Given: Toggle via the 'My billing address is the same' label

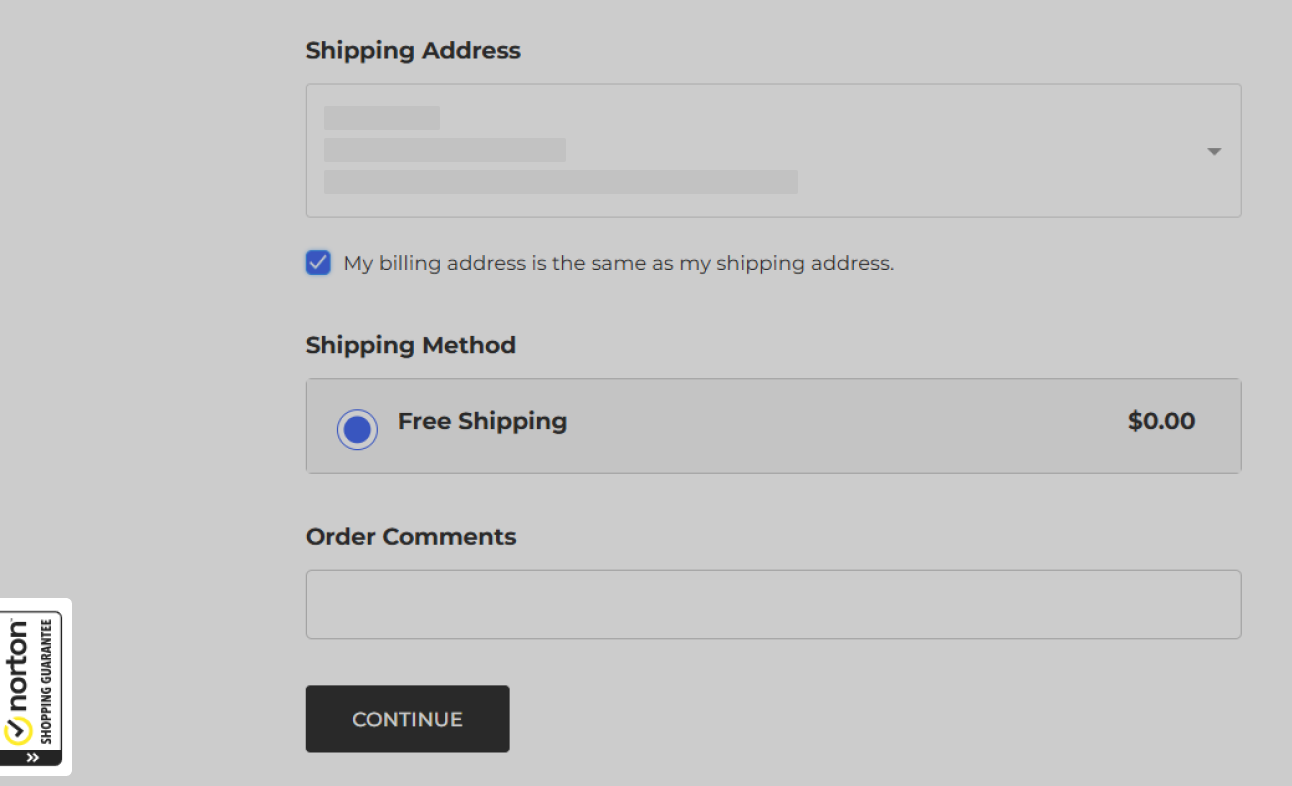Looking at the screenshot, I should pyautogui.click(x=618, y=264).
